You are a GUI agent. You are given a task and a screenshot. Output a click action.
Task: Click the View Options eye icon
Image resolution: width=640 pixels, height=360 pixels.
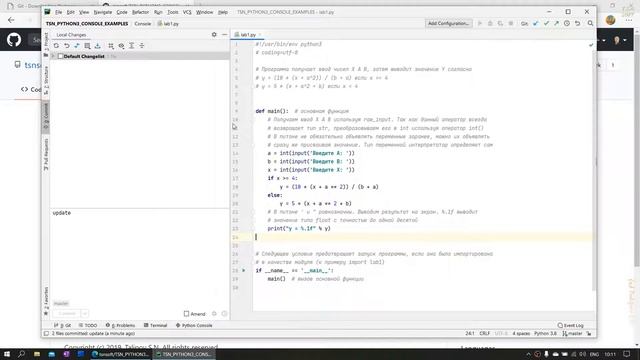pyautogui.click(x=121, y=46)
